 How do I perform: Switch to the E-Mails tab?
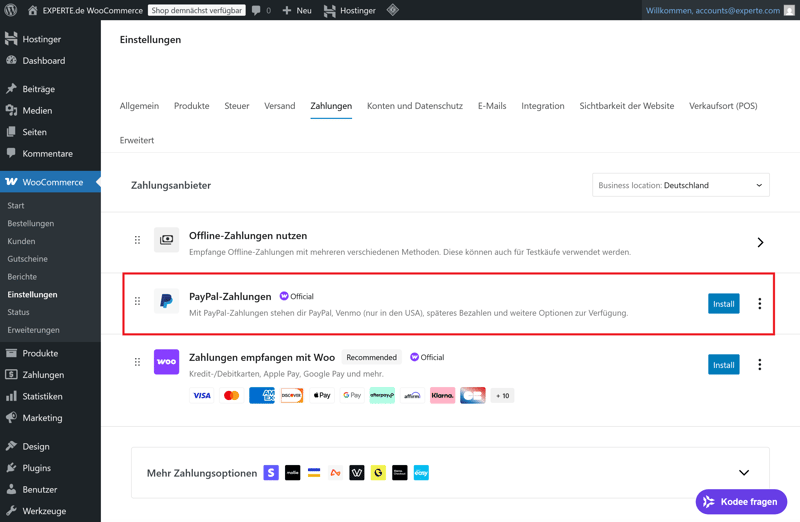[492, 106]
